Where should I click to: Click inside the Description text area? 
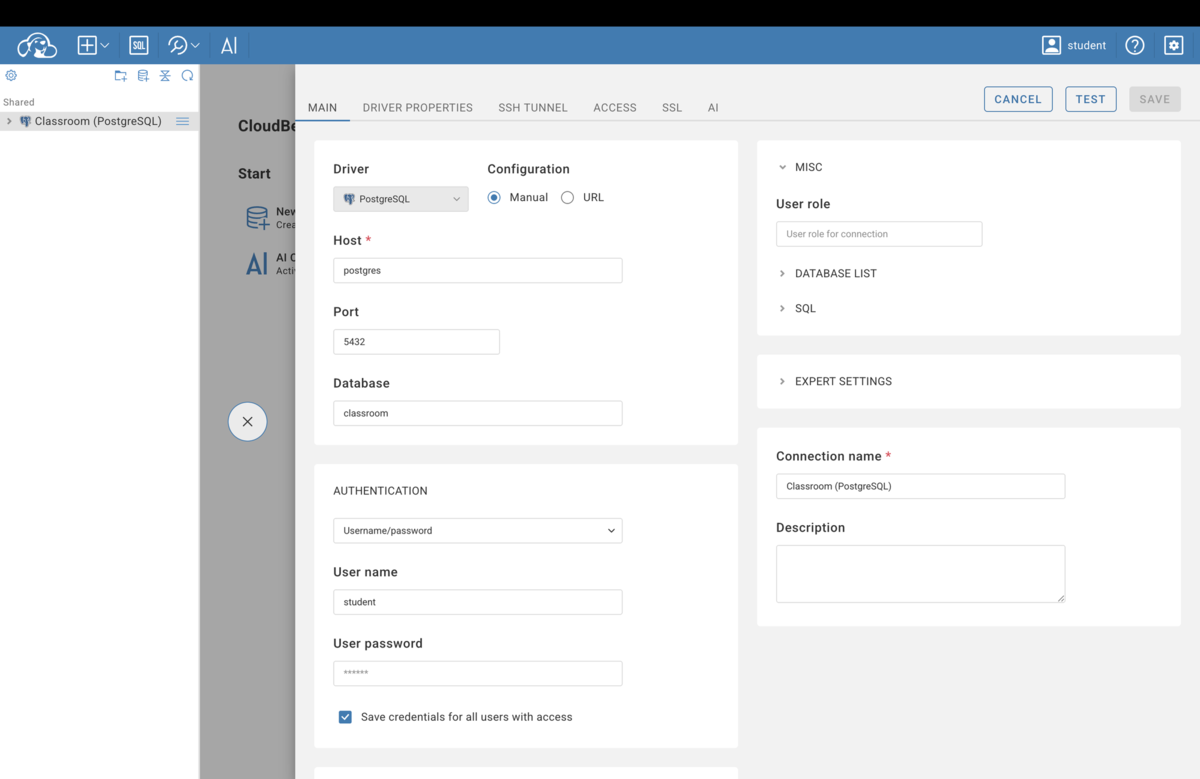(920, 573)
